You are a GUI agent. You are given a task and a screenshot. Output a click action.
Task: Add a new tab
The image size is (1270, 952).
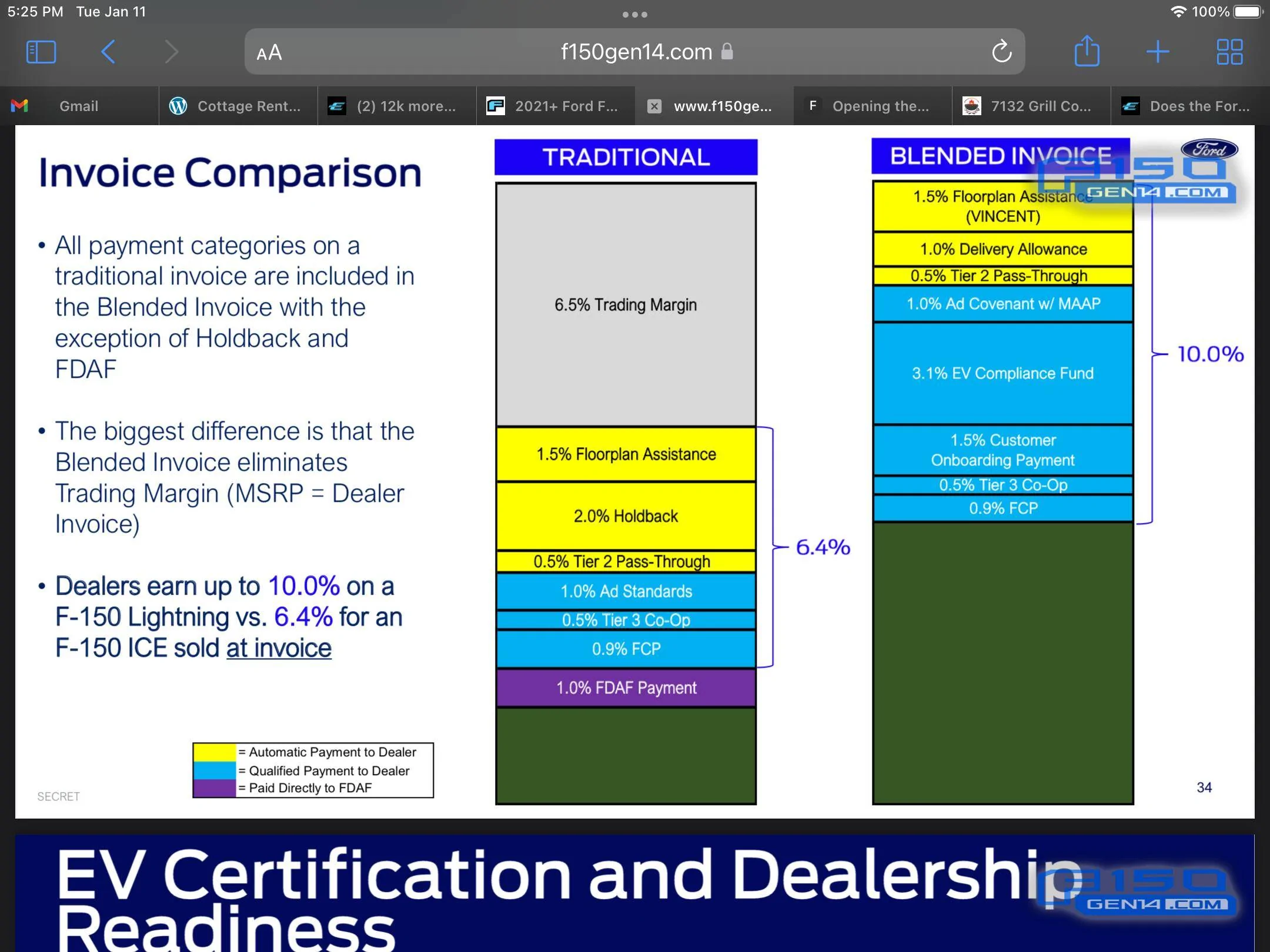(x=1158, y=52)
